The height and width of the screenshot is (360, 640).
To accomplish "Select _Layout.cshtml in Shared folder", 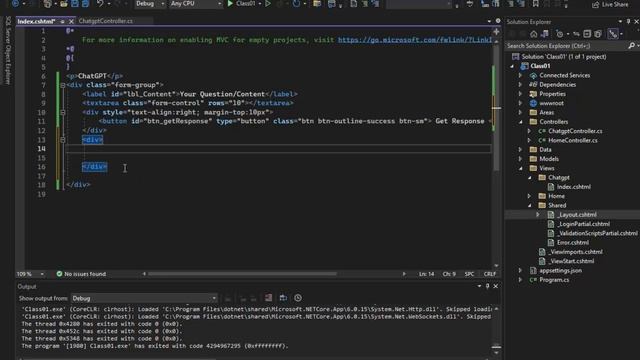I will coord(577,215).
